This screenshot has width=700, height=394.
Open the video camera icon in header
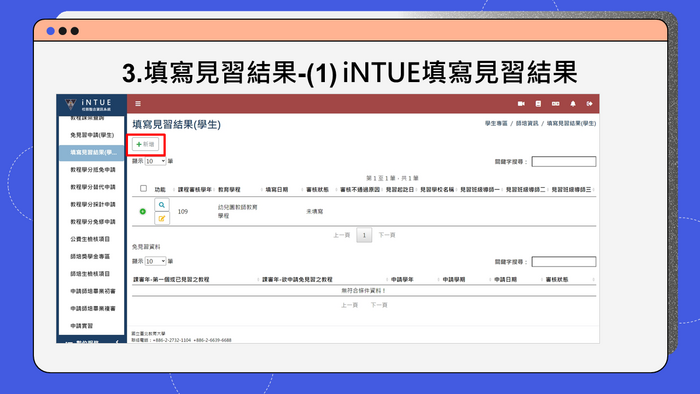point(521,104)
